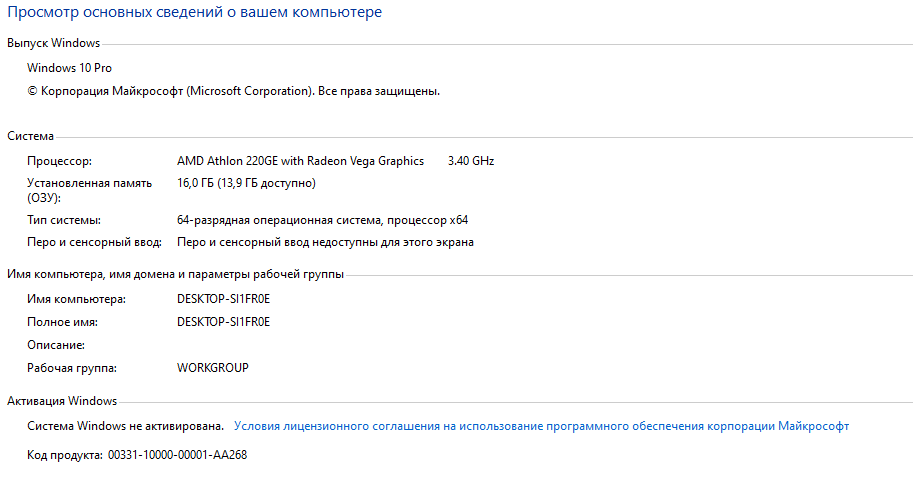913x492 pixels.
Task: Click the product code 00331-10000-00001-AA268
Action: click(178, 455)
